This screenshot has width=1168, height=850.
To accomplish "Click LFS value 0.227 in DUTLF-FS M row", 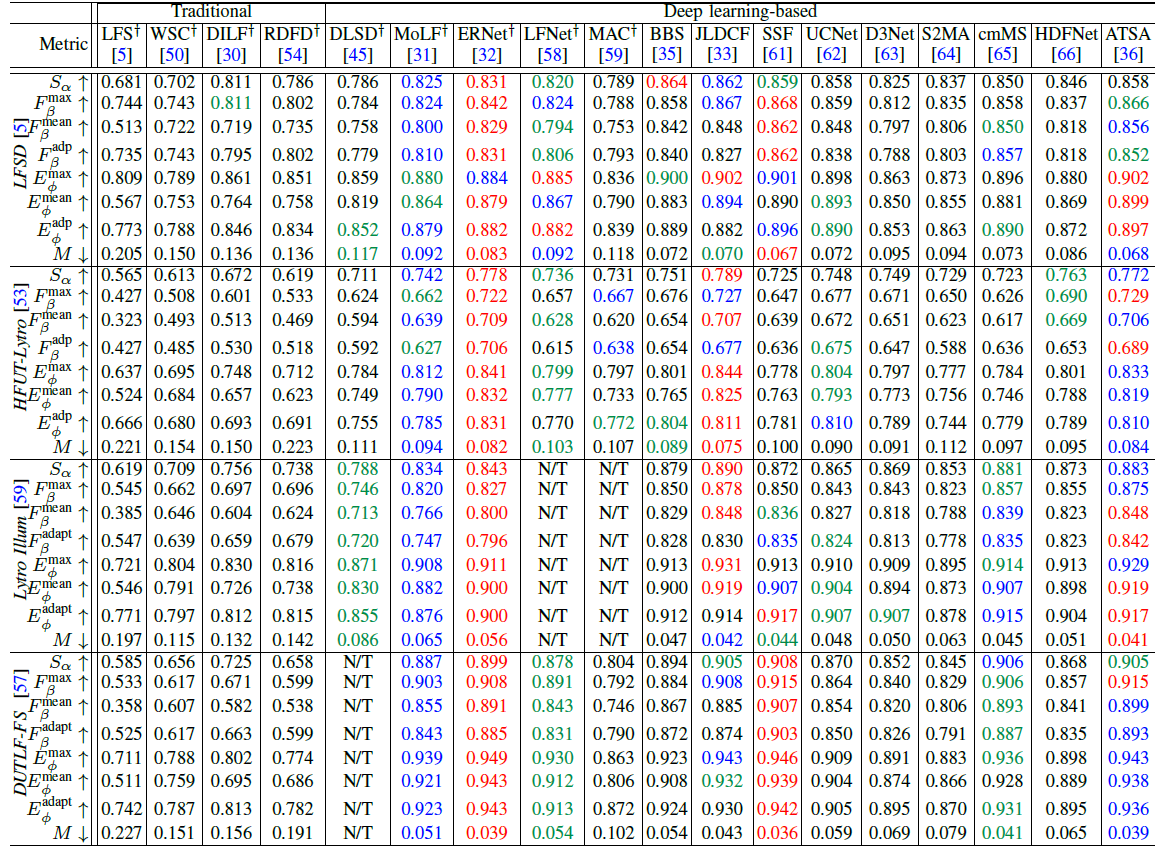I will (121, 834).
